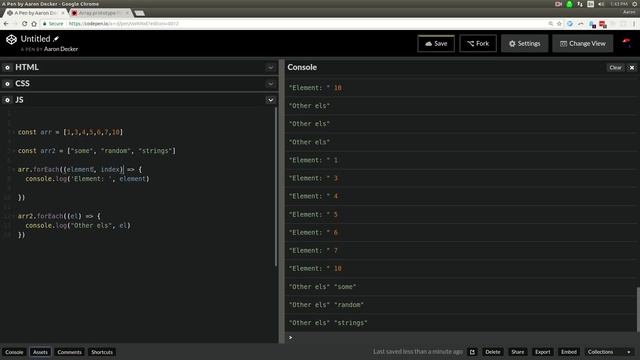Click the system clock
Viewport: 640px width, 360px height.
[619, 4]
